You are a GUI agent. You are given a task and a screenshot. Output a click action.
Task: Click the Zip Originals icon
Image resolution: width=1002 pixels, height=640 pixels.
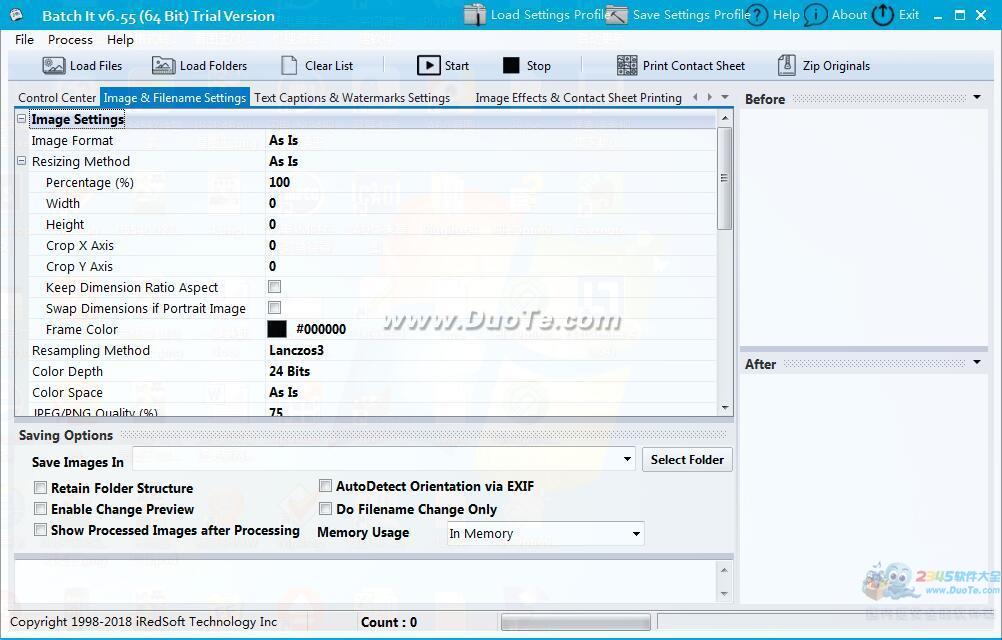pos(787,65)
